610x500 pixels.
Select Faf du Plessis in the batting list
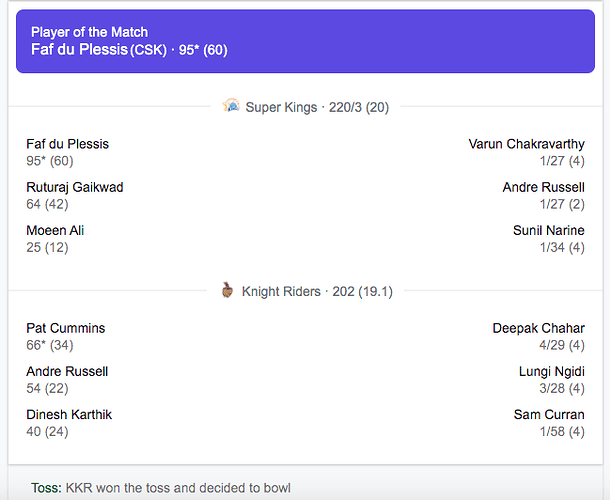click(x=67, y=144)
